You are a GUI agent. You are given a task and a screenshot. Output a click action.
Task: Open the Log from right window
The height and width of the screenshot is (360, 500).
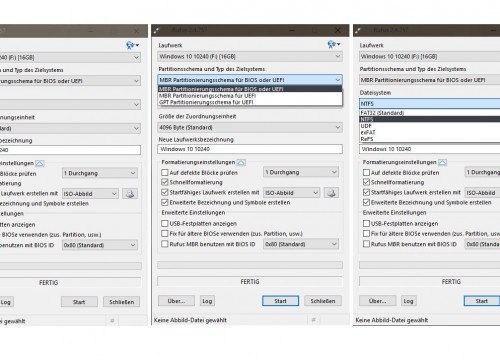pyautogui.click(x=408, y=301)
